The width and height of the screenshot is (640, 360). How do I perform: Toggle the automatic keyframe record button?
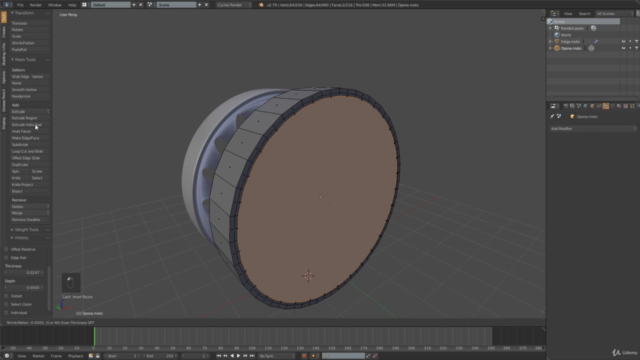click(x=304, y=356)
